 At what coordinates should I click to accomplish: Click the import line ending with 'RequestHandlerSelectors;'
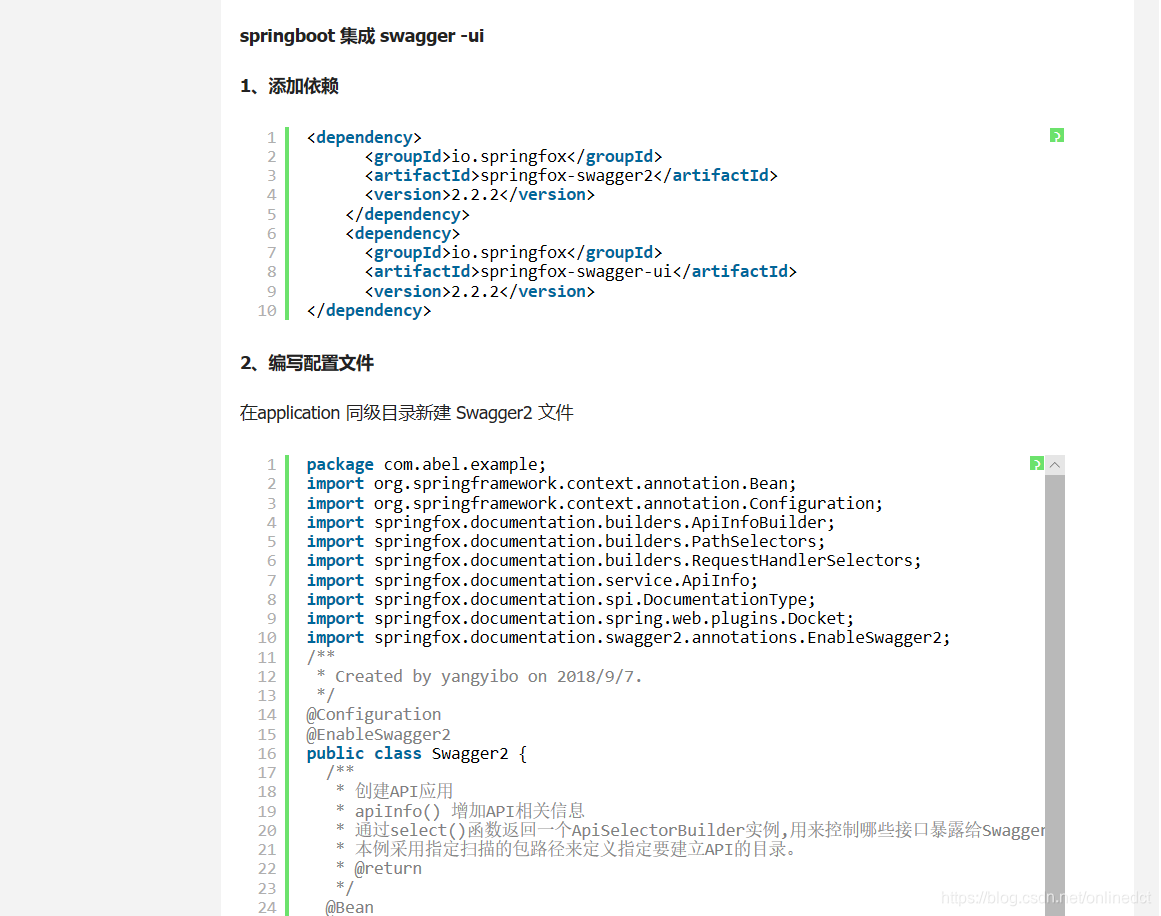(x=614, y=561)
